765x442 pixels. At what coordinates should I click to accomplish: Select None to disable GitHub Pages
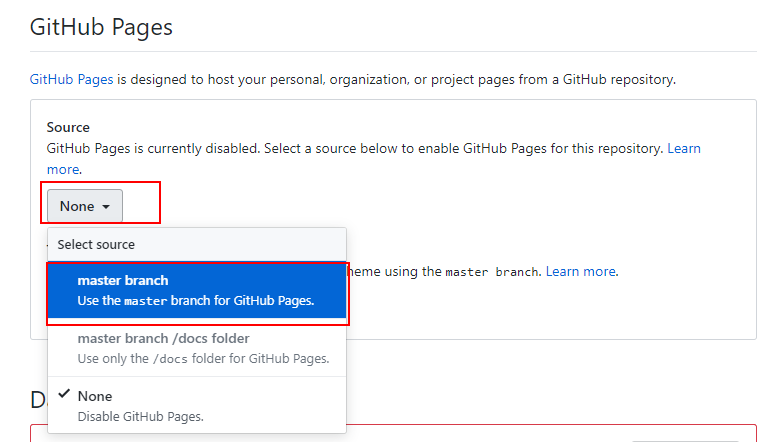click(197, 405)
